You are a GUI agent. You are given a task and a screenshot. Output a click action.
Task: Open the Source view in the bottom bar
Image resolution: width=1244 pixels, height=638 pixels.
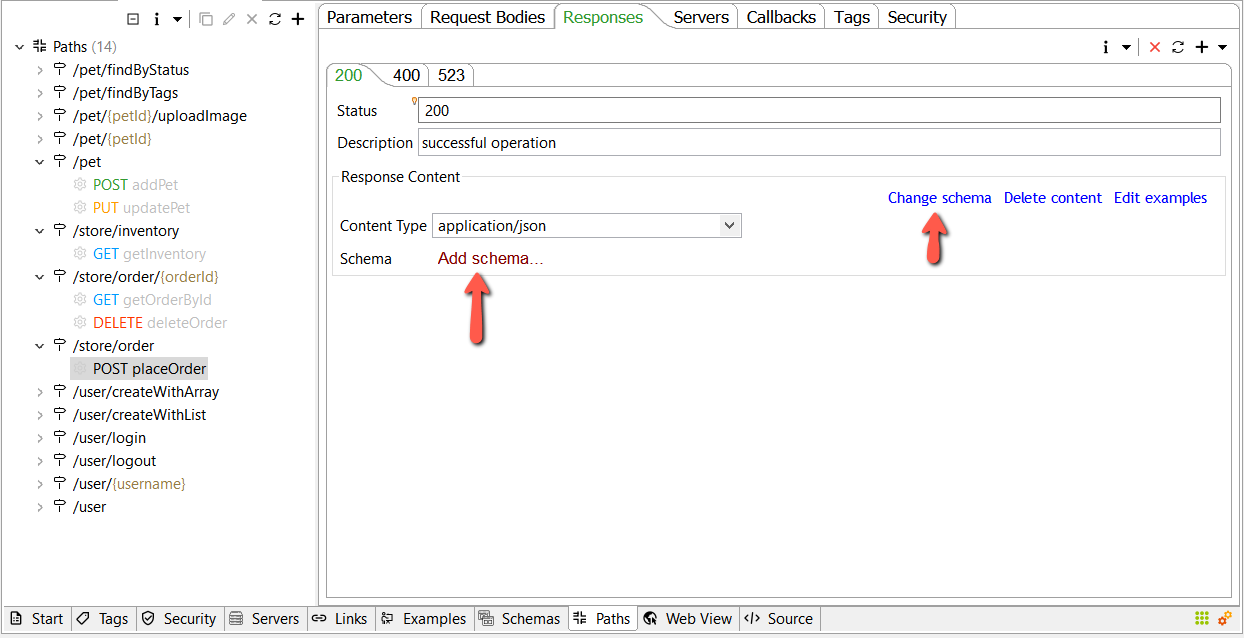coord(779,619)
